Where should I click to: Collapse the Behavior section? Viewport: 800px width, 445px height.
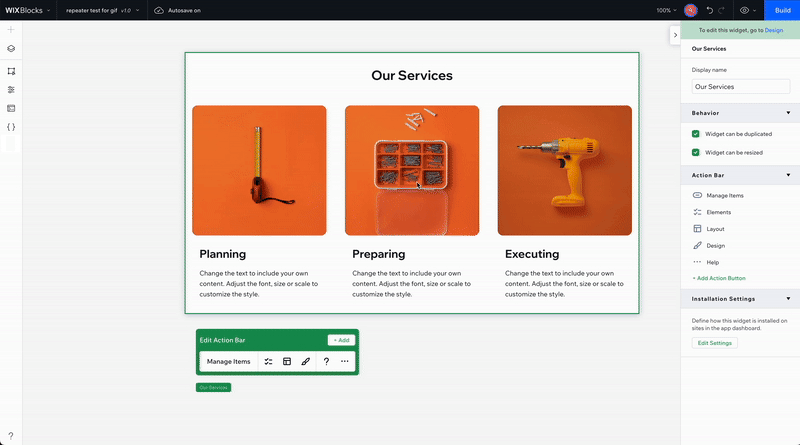pos(788,113)
